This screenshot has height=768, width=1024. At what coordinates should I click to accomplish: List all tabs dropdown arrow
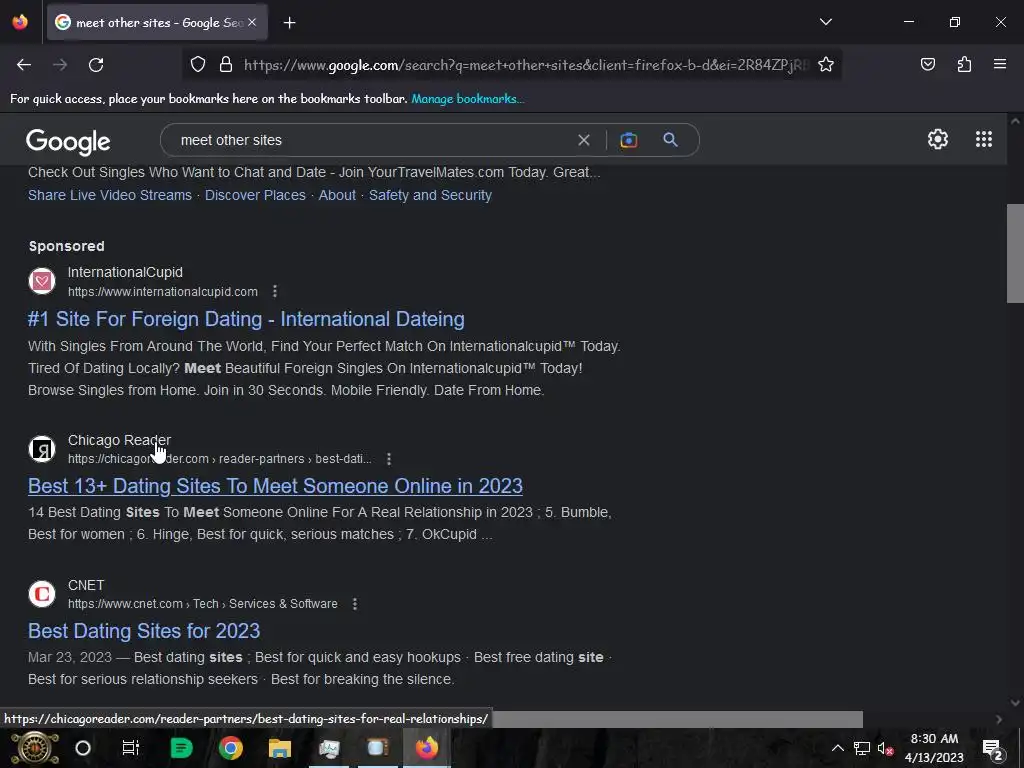point(825,22)
